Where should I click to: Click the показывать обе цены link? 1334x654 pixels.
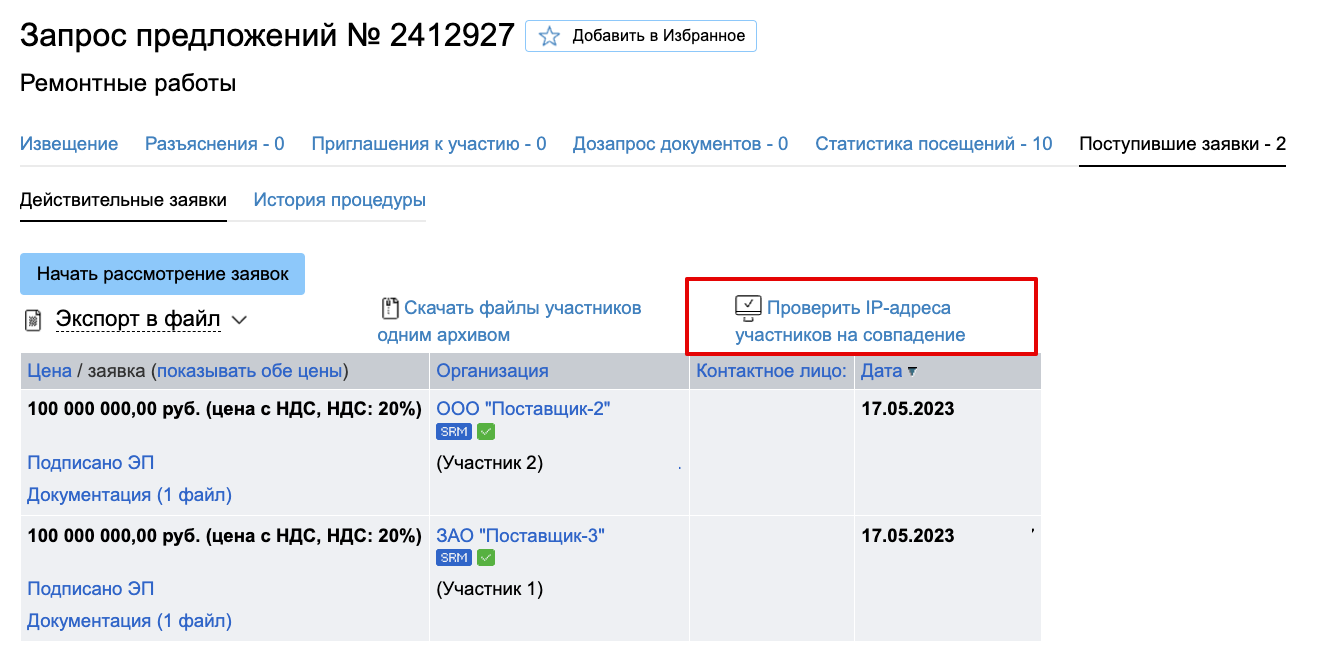249,371
